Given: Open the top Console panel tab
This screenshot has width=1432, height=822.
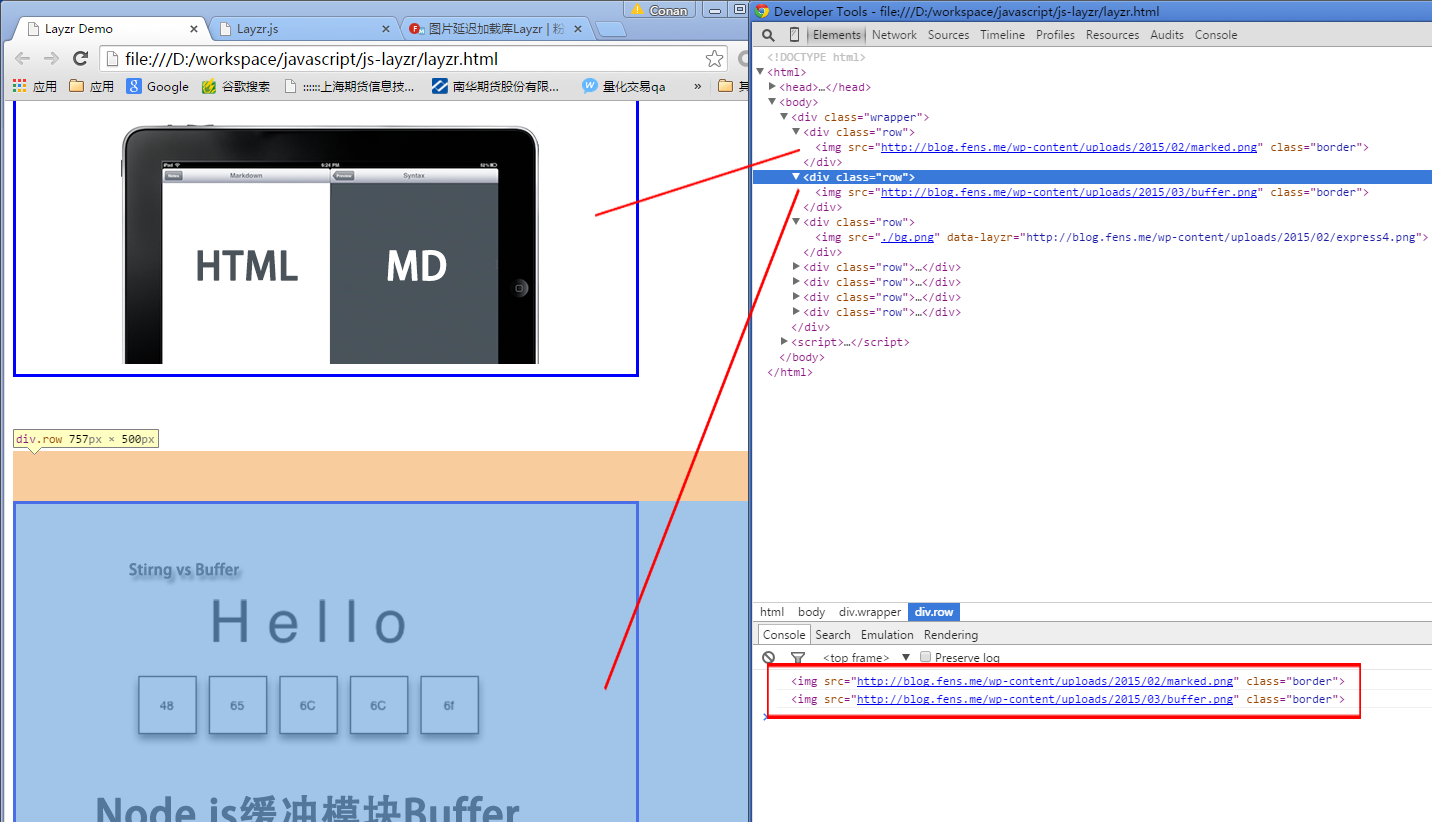Looking at the screenshot, I should 1216,35.
